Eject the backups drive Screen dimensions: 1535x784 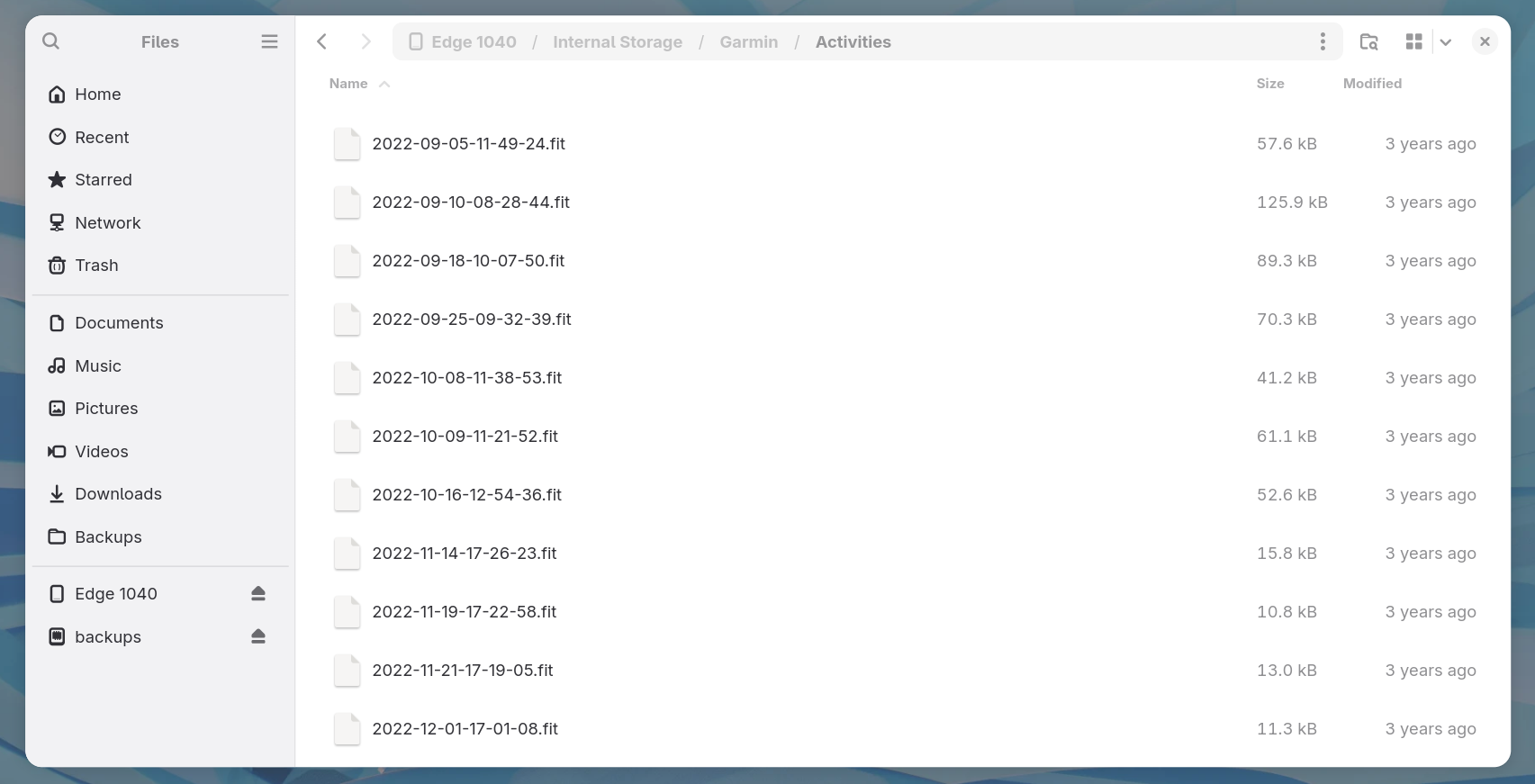pos(258,636)
